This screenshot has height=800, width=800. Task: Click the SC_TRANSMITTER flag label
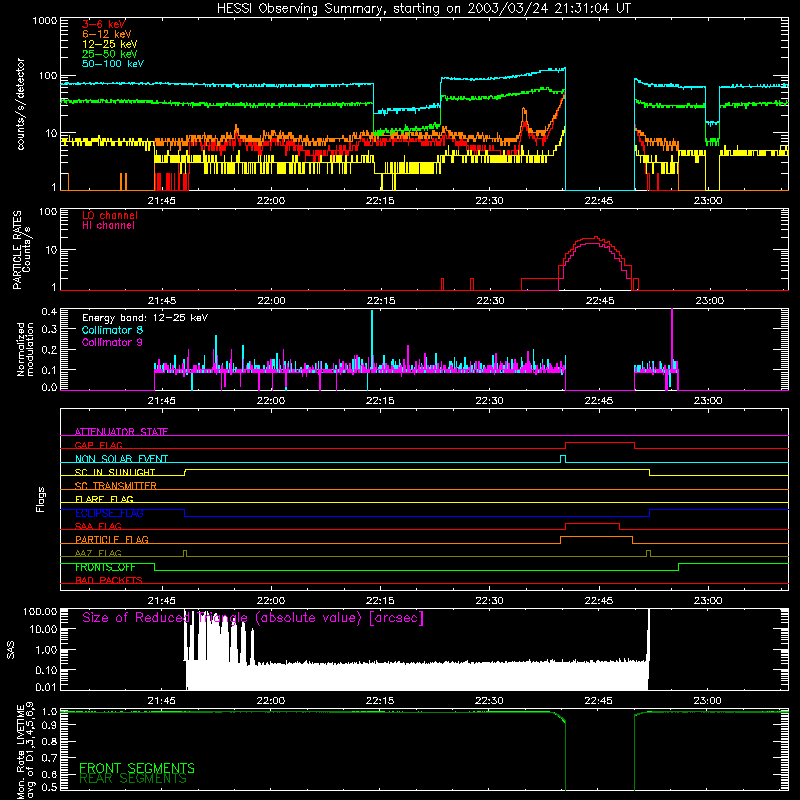coord(115,485)
